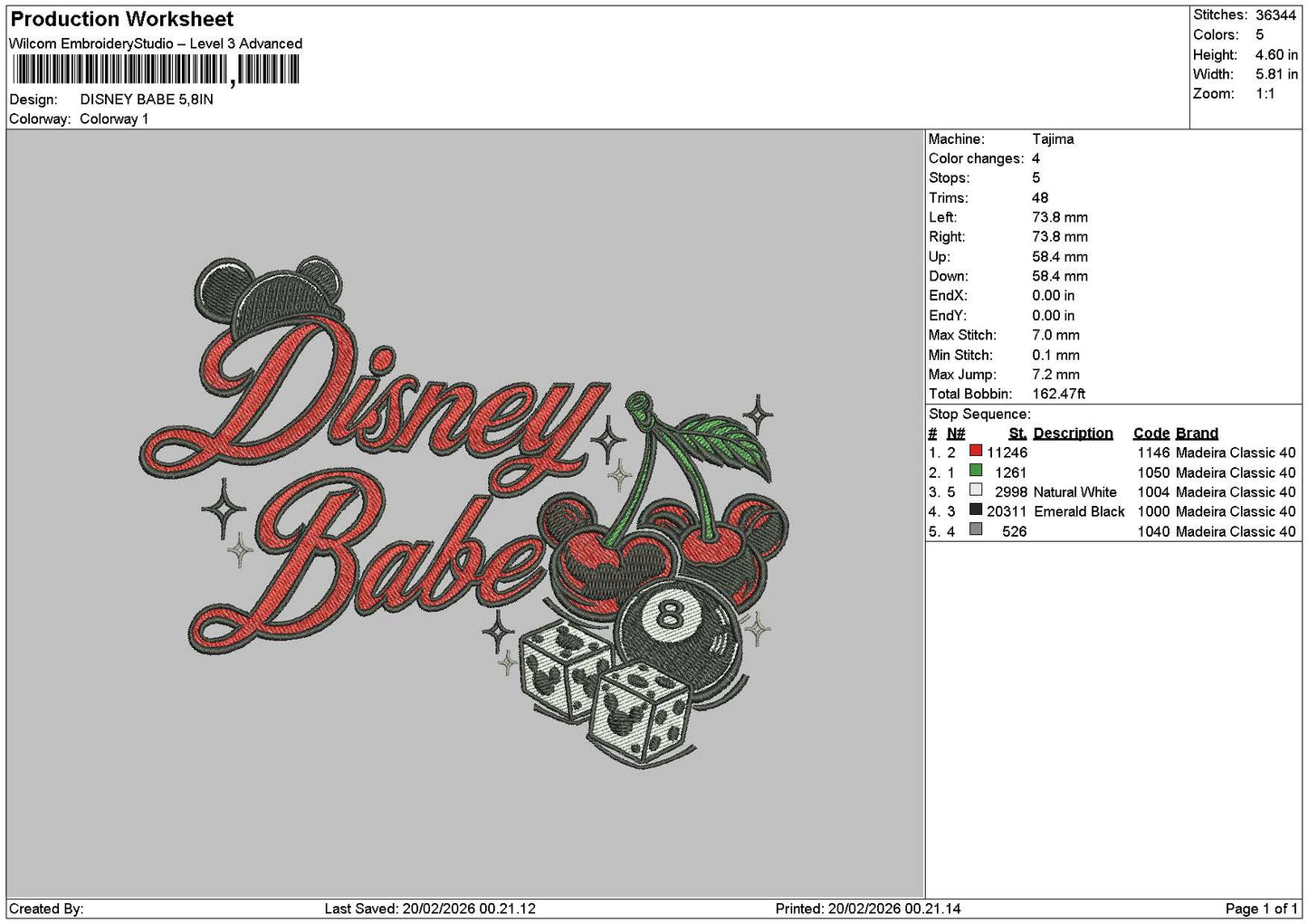1308x924 pixels.
Task: Click the 'Emerald Black' description
Action: (x=1079, y=512)
